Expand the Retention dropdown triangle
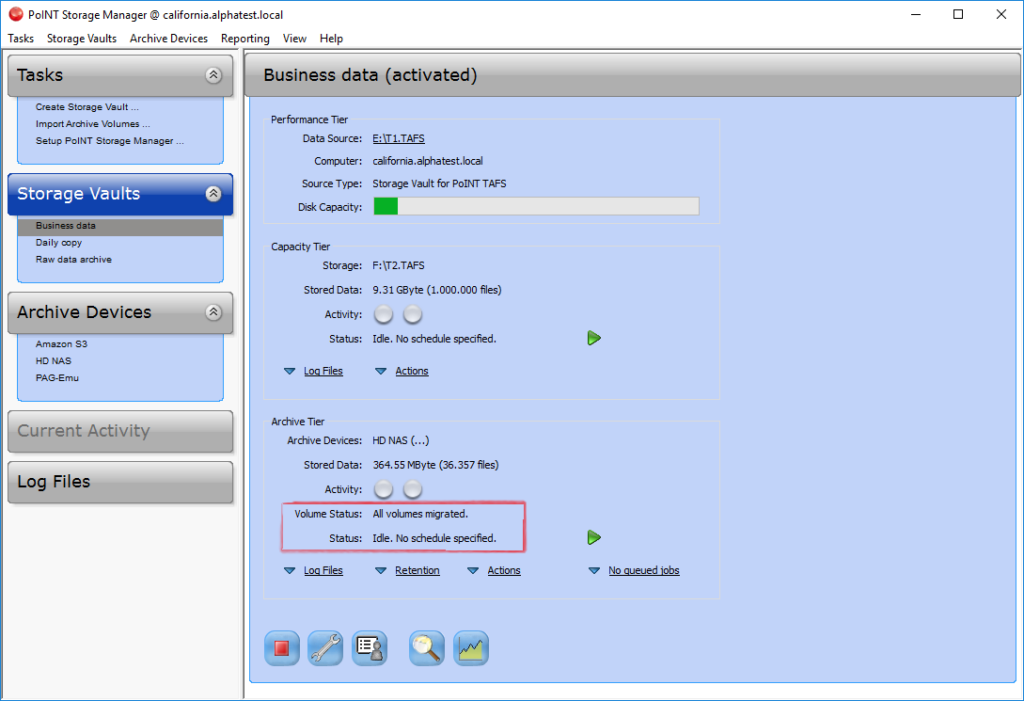The height and width of the screenshot is (701, 1024). [x=381, y=570]
